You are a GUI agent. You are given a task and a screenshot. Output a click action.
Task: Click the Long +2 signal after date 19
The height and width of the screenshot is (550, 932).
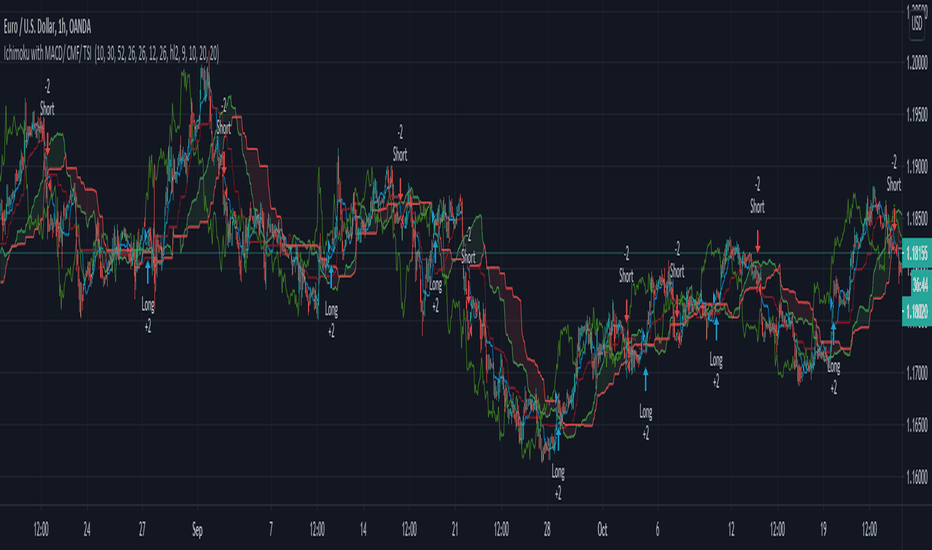pyautogui.click(x=834, y=377)
